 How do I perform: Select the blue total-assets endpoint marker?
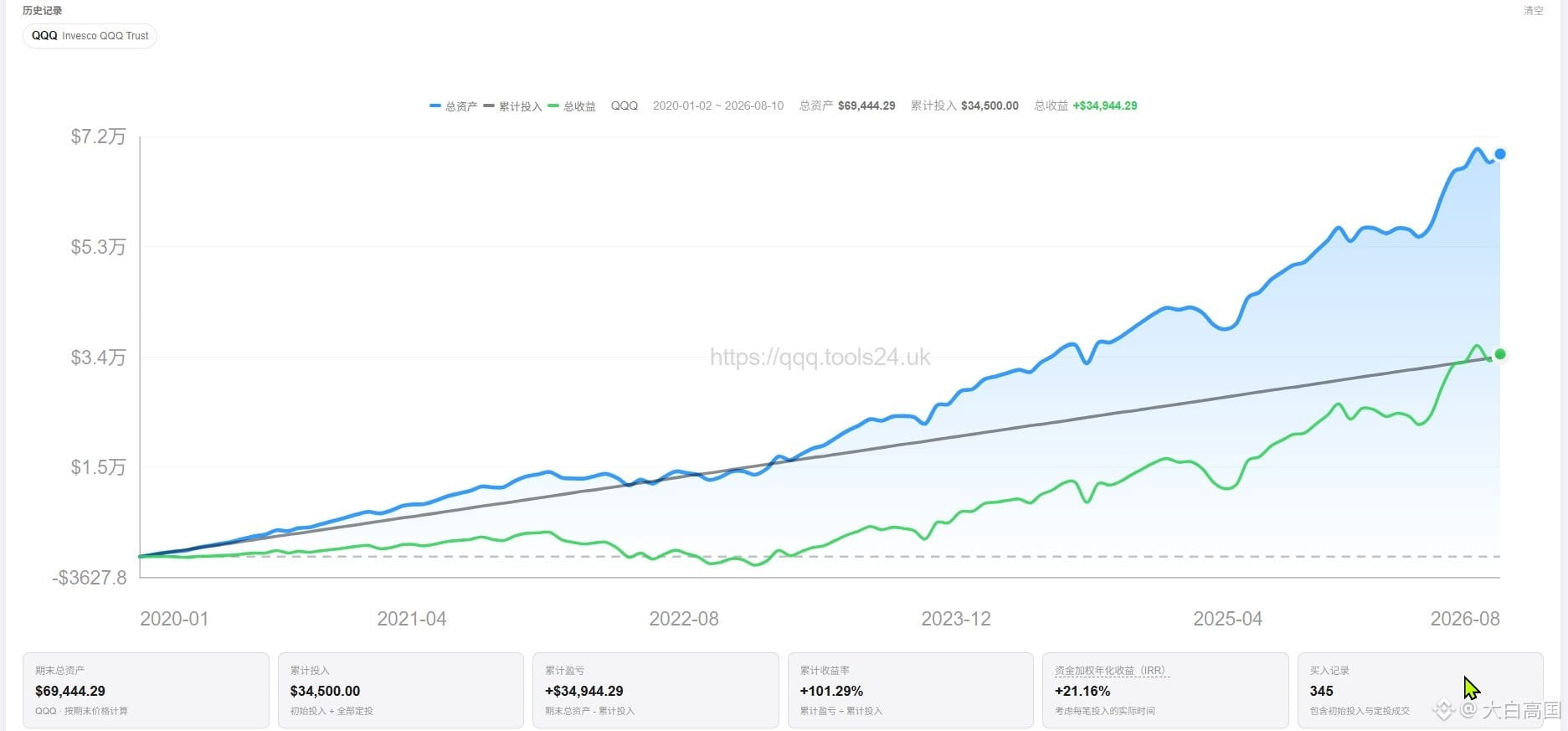pyautogui.click(x=1500, y=154)
